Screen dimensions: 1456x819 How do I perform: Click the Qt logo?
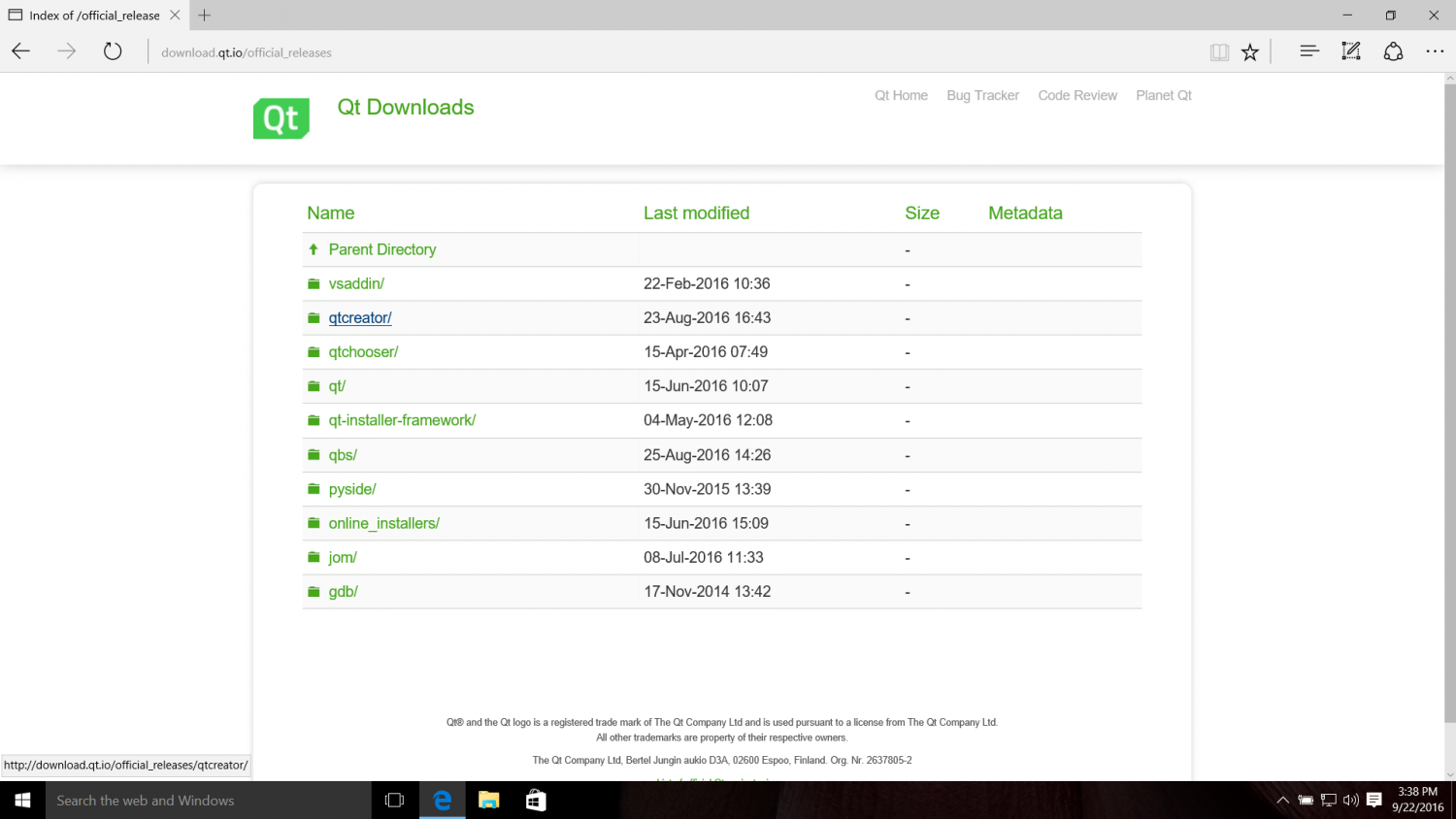tap(281, 117)
